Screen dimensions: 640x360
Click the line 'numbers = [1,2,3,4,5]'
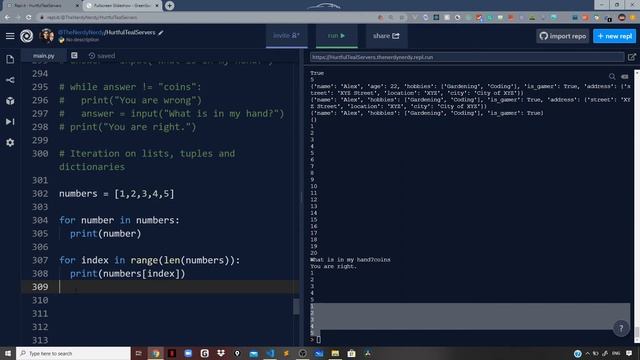coord(117,193)
